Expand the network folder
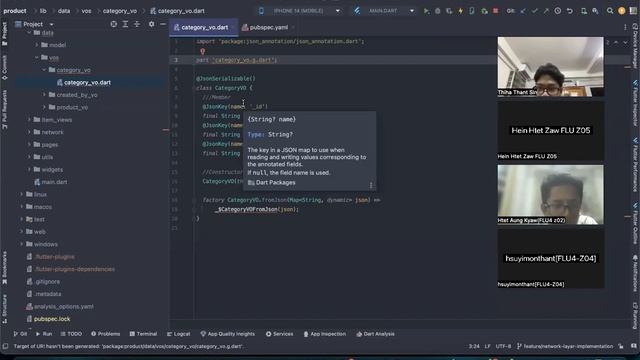 pyautogui.click(x=29, y=132)
